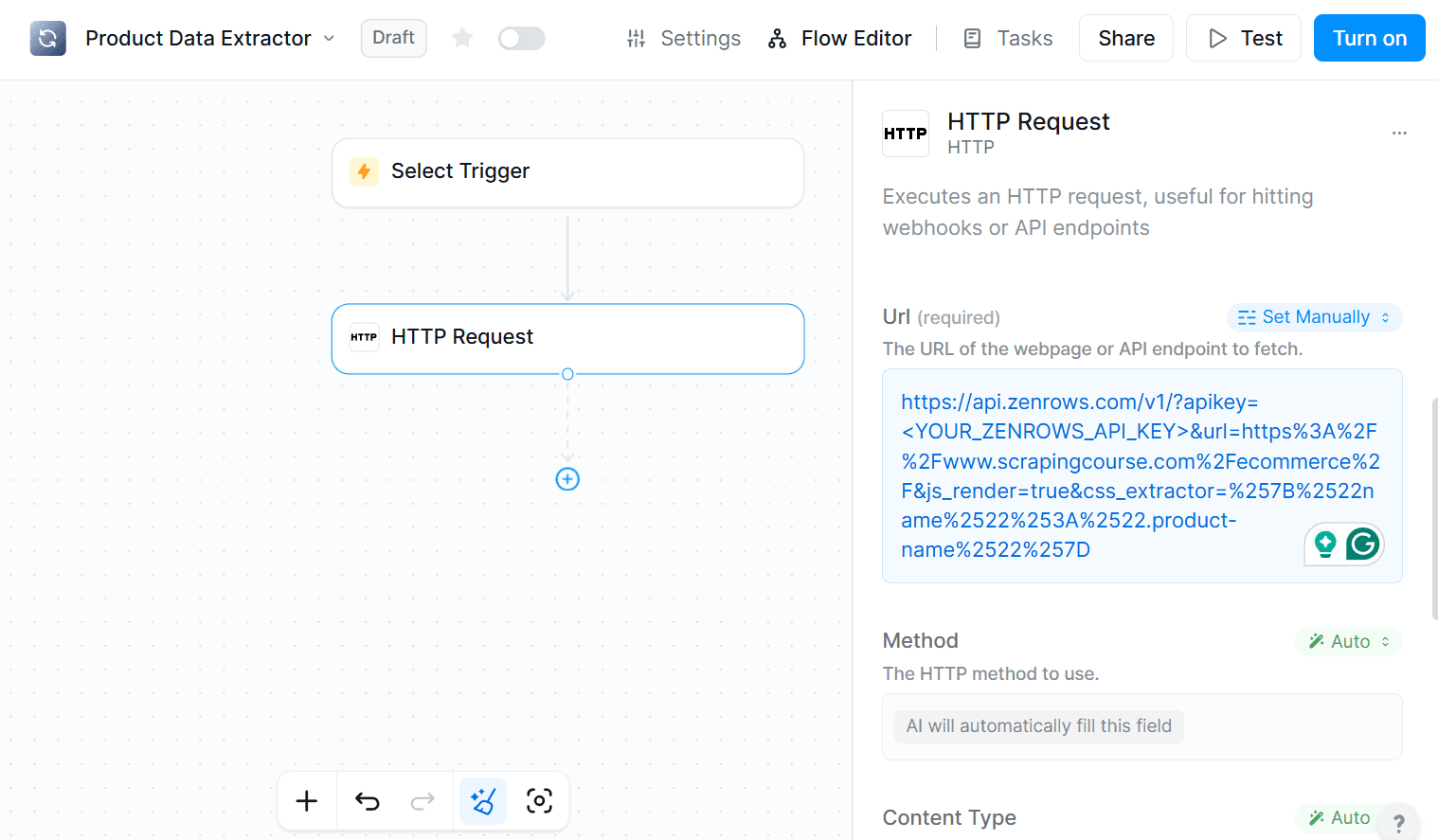Open the Tasks tab
This screenshot has width=1438, height=840.
click(1008, 38)
